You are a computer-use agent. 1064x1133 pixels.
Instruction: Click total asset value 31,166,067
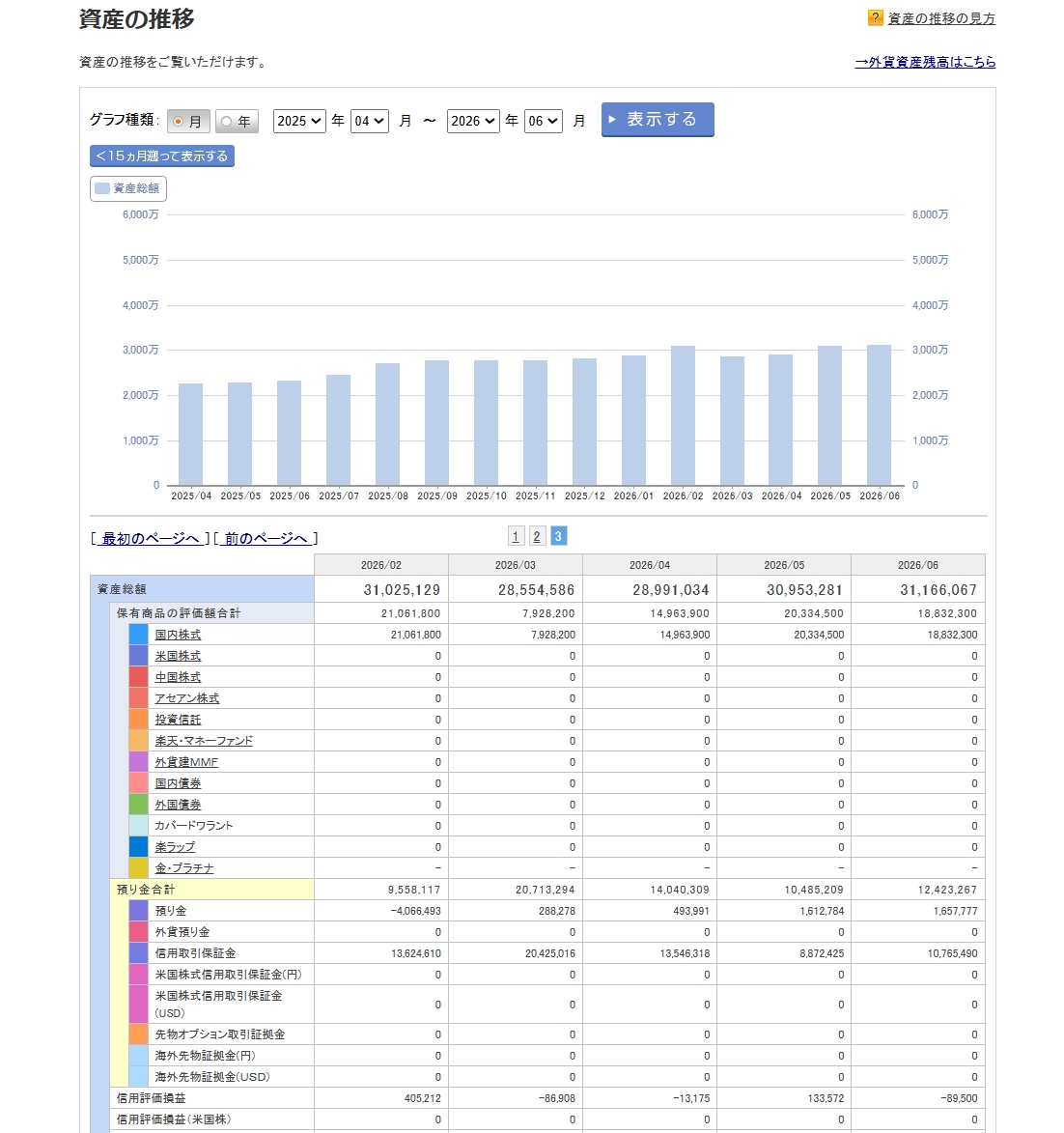click(938, 589)
